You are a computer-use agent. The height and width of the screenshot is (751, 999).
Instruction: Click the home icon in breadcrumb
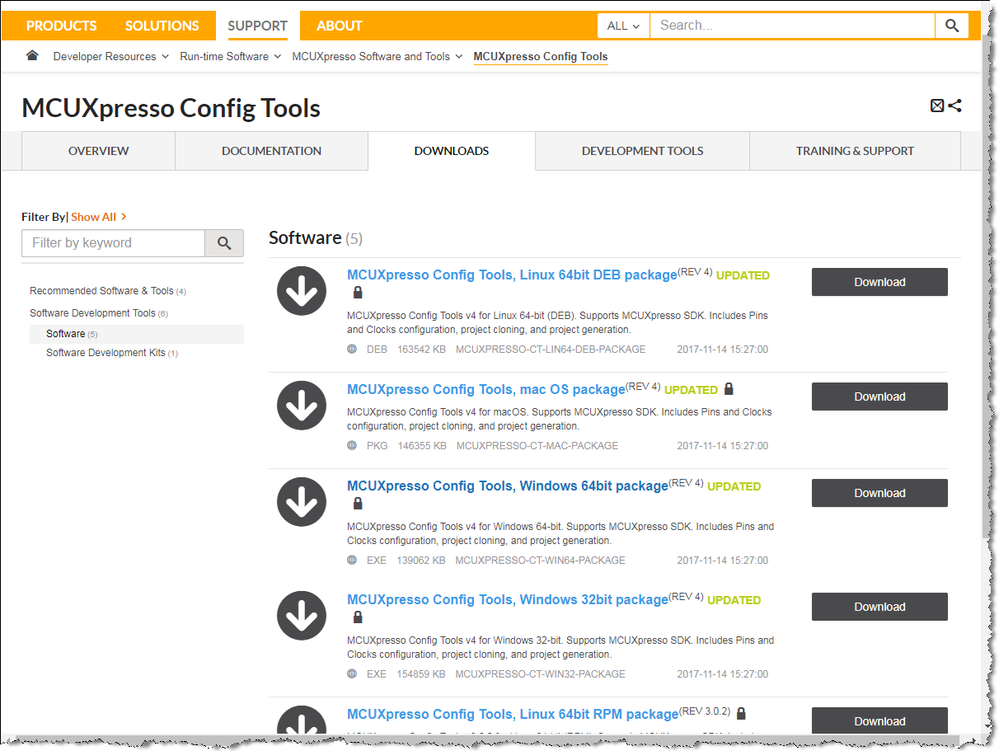tap(32, 55)
